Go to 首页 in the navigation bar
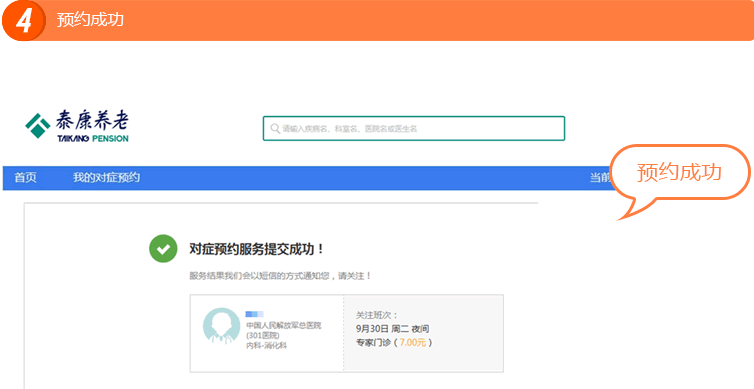The width and height of the screenshot is (754, 389). (25, 178)
